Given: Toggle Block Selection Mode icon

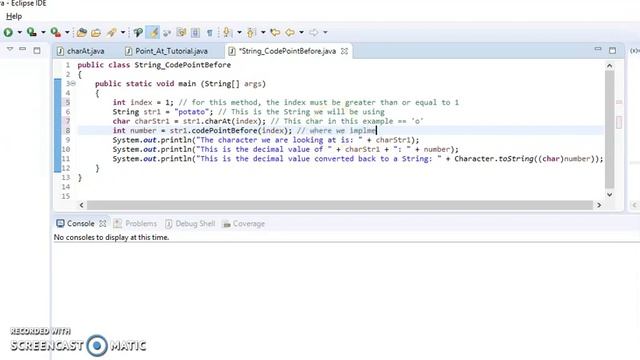Looking at the screenshot, I should click(181, 32).
